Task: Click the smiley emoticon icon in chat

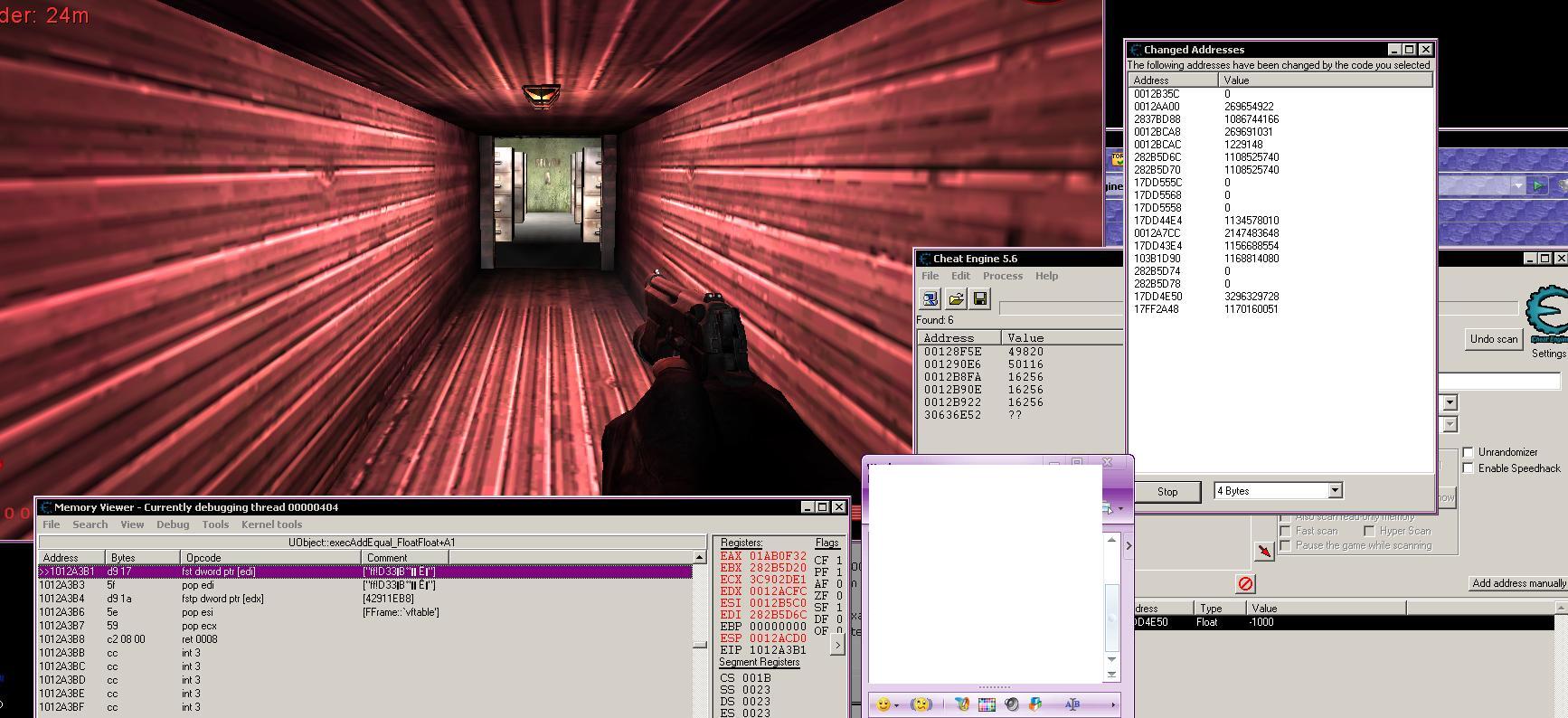Action: tap(883, 704)
